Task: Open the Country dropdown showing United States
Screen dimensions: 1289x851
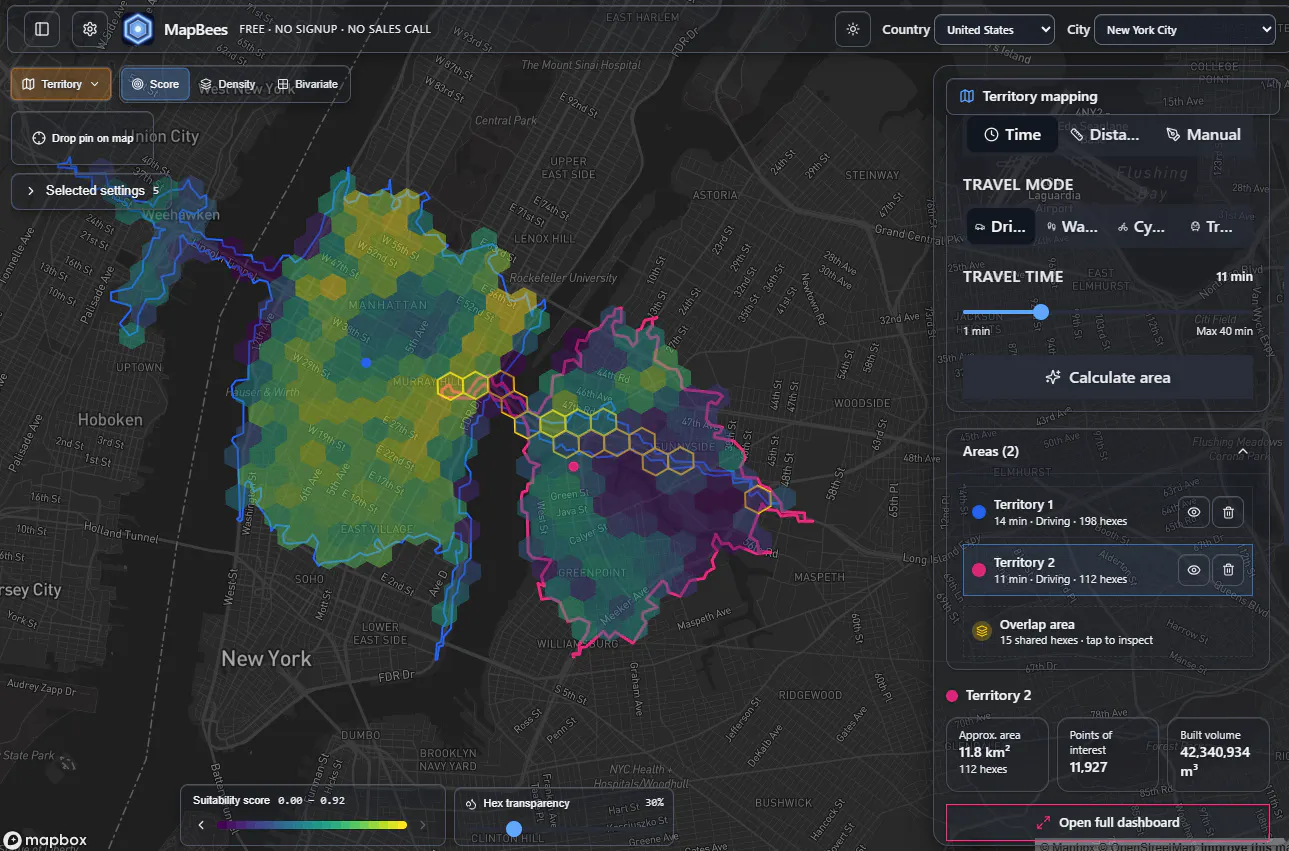Action: [x=994, y=30]
